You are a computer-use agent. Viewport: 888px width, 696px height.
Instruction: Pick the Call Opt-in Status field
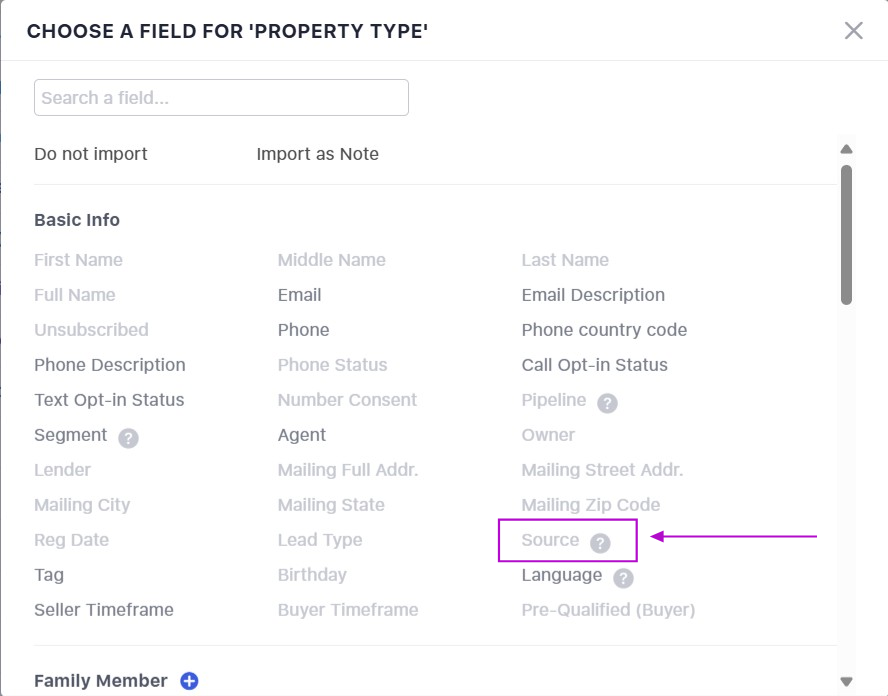pyautogui.click(x=594, y=365)
